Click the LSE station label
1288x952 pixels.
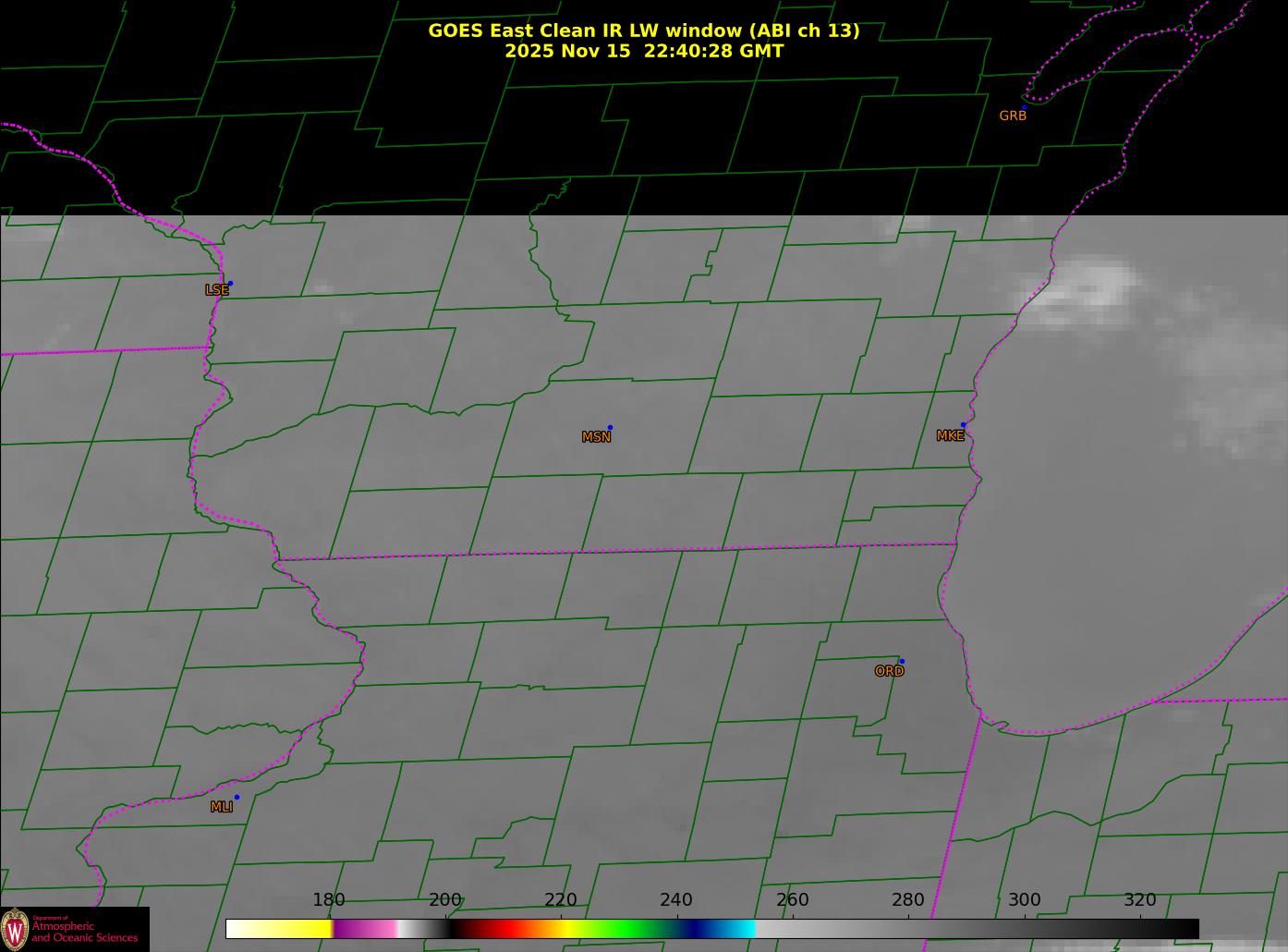[216, 290]
